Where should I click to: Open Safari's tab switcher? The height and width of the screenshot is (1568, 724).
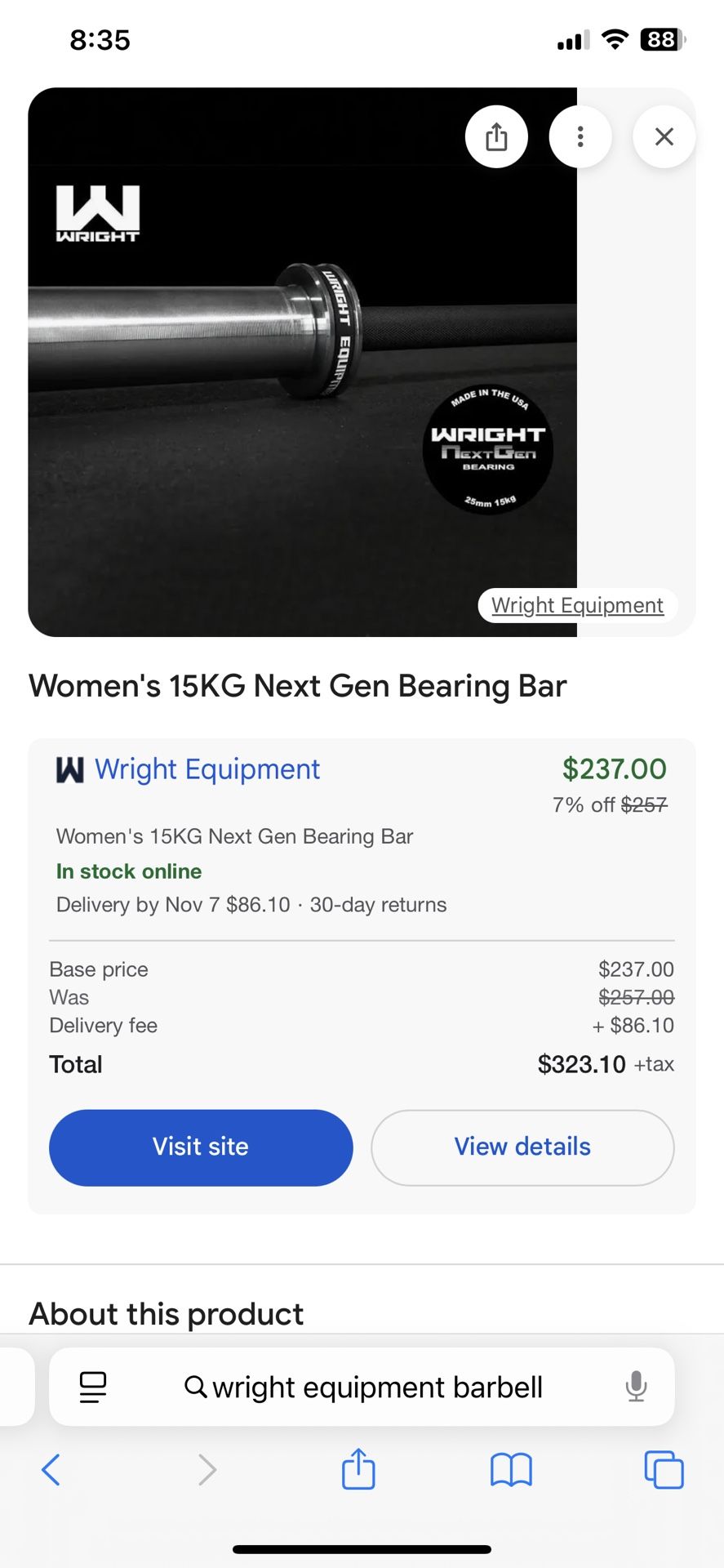(x=664, y=1469)
